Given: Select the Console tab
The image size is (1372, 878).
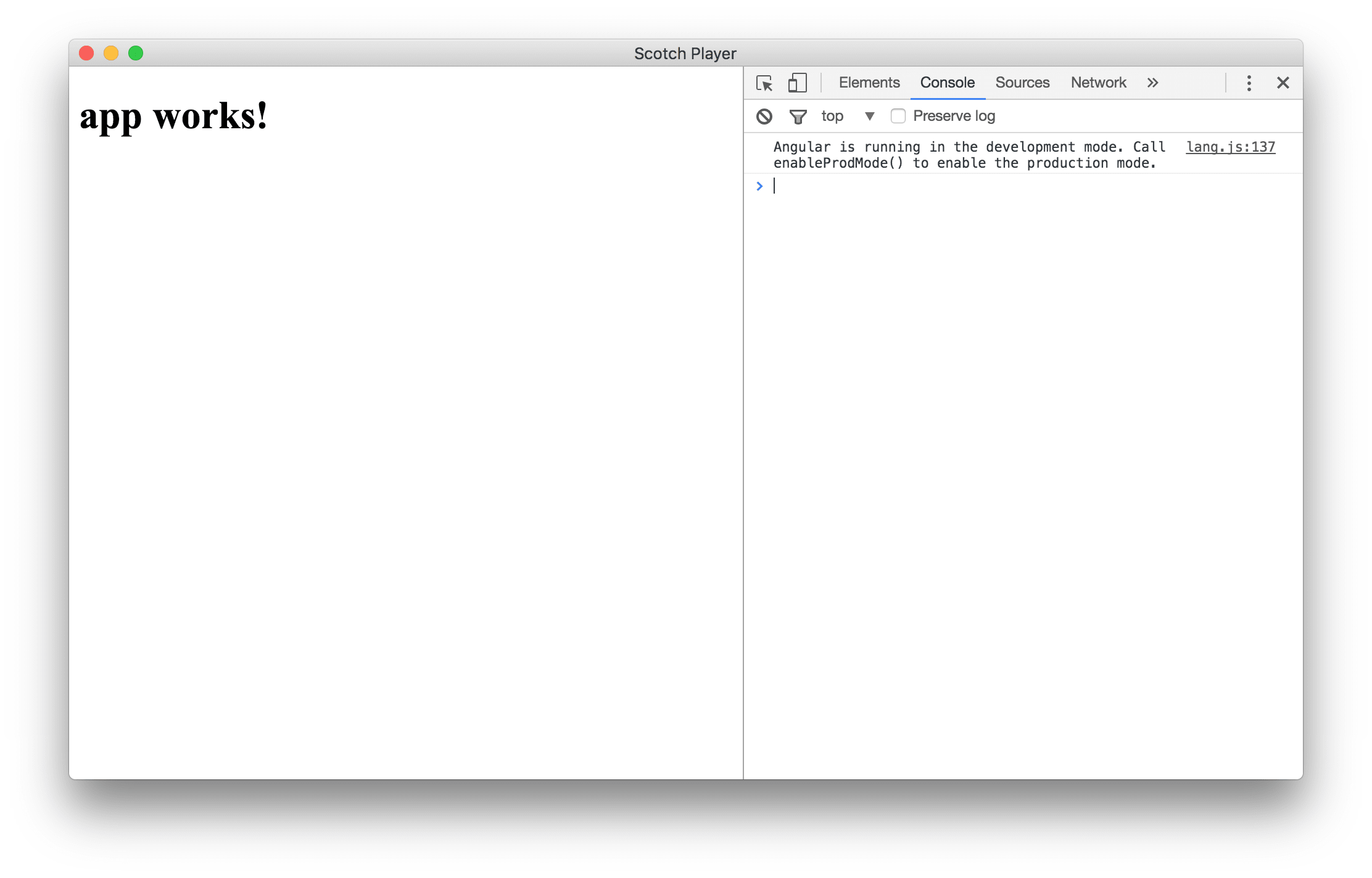Looking at the screenshot, I should [947, 83].
